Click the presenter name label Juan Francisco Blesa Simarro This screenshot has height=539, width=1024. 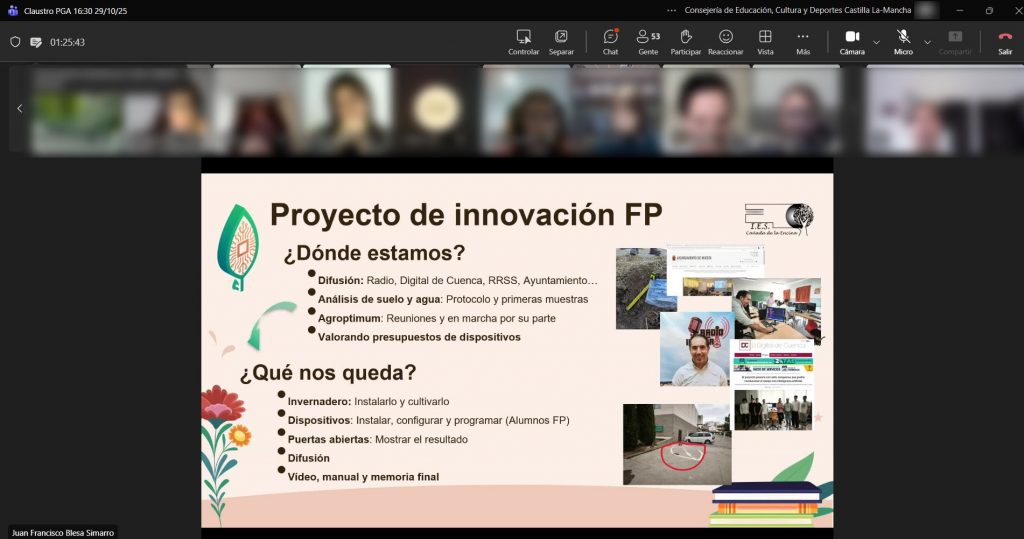62,532
